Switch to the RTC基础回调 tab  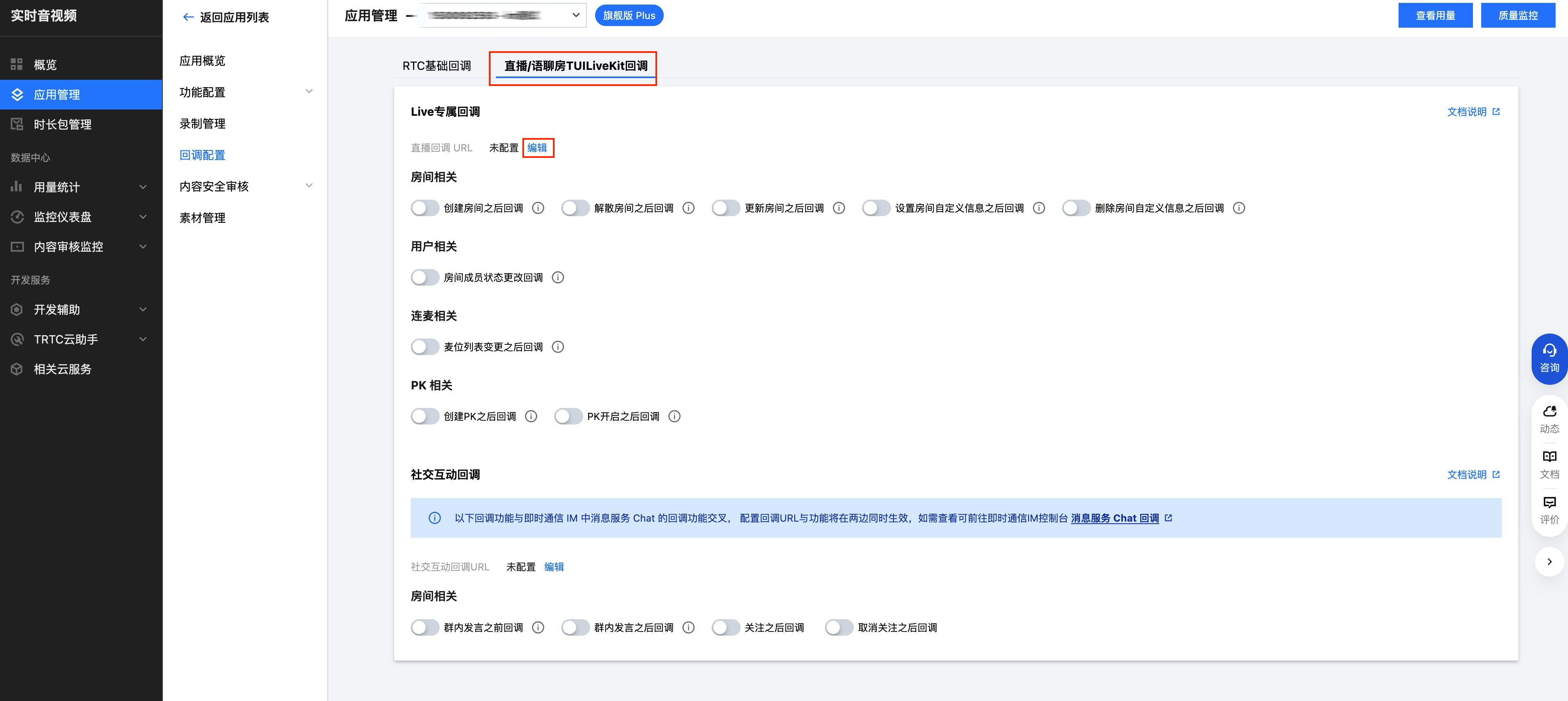pos(436,66)
